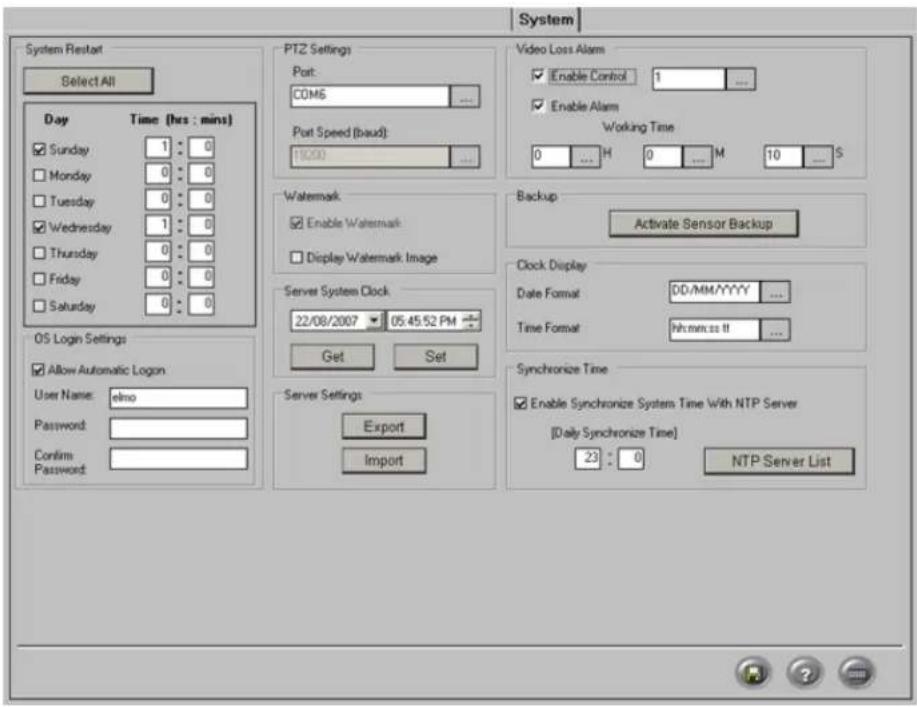The width and height of the screenshot is (917, 707).
Task: Export the server settings
Action: [384, 426]
